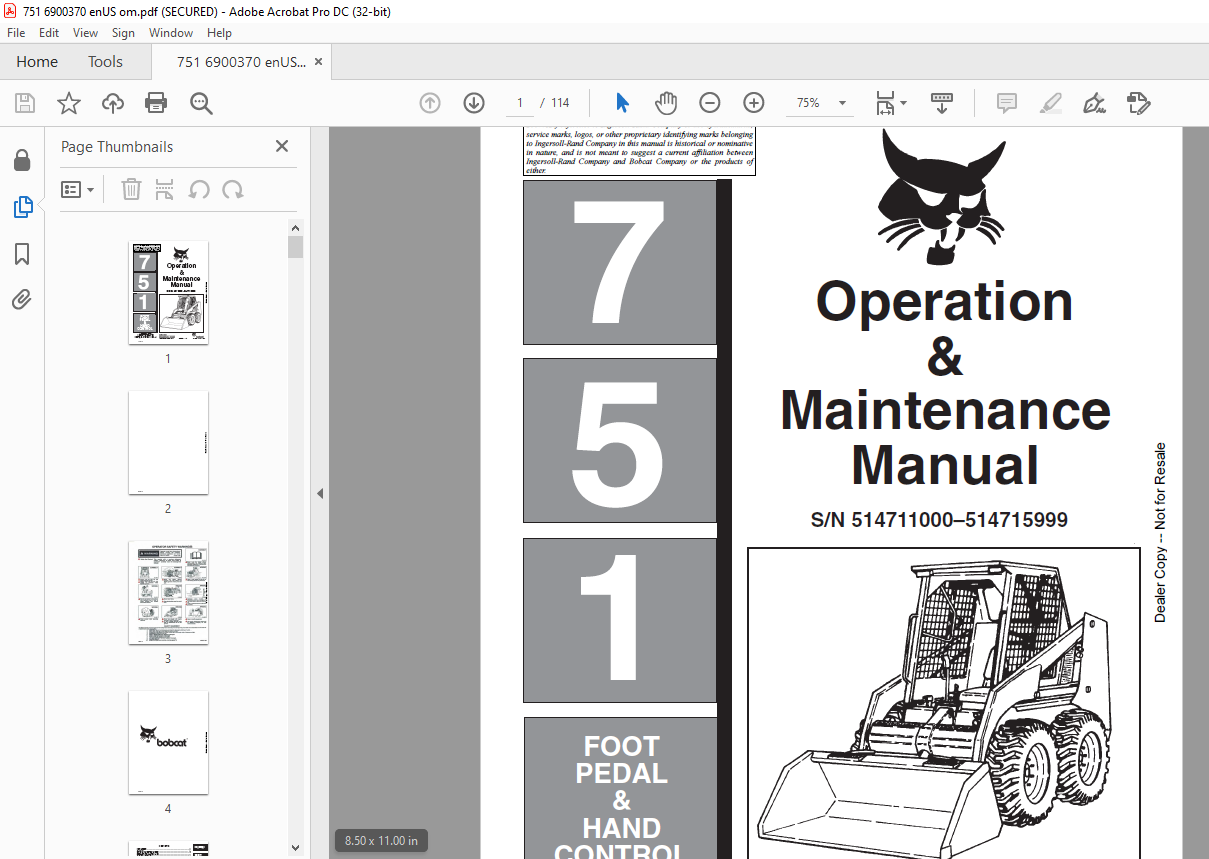Click the read mode keyboard icon
Viewport: 1209px width, 859px height.
pyautogui.click(x=942, y=103)
